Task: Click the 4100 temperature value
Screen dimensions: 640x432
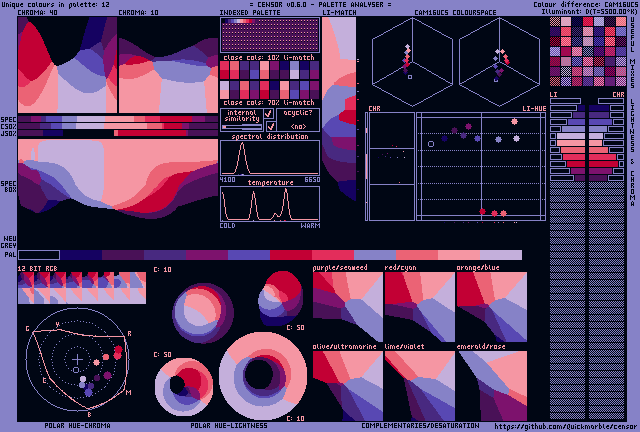Action: pyautogui.click(x=227, y=180)
